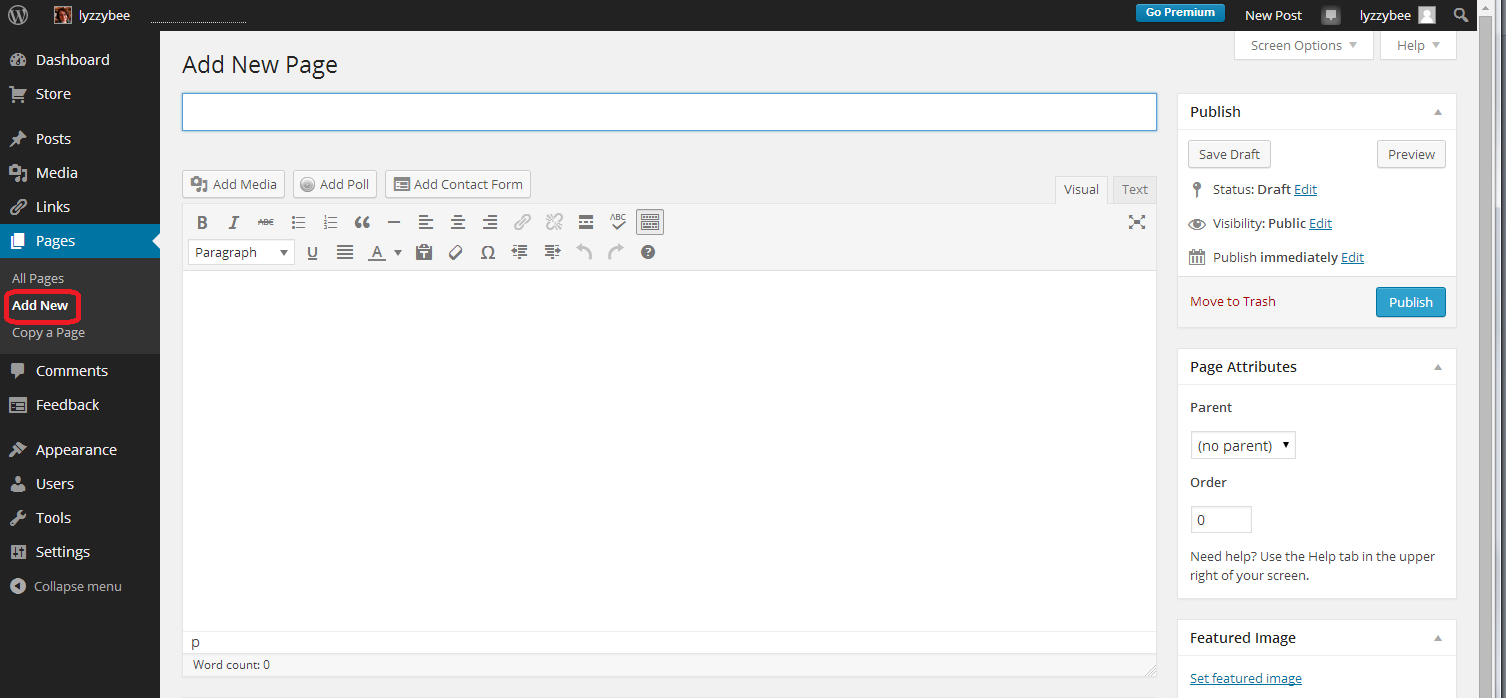This screenshot has width=1506, height=698.
Task: Apply italic formatting in the editor
Action: pyautogui.click(x=234, y=223)
